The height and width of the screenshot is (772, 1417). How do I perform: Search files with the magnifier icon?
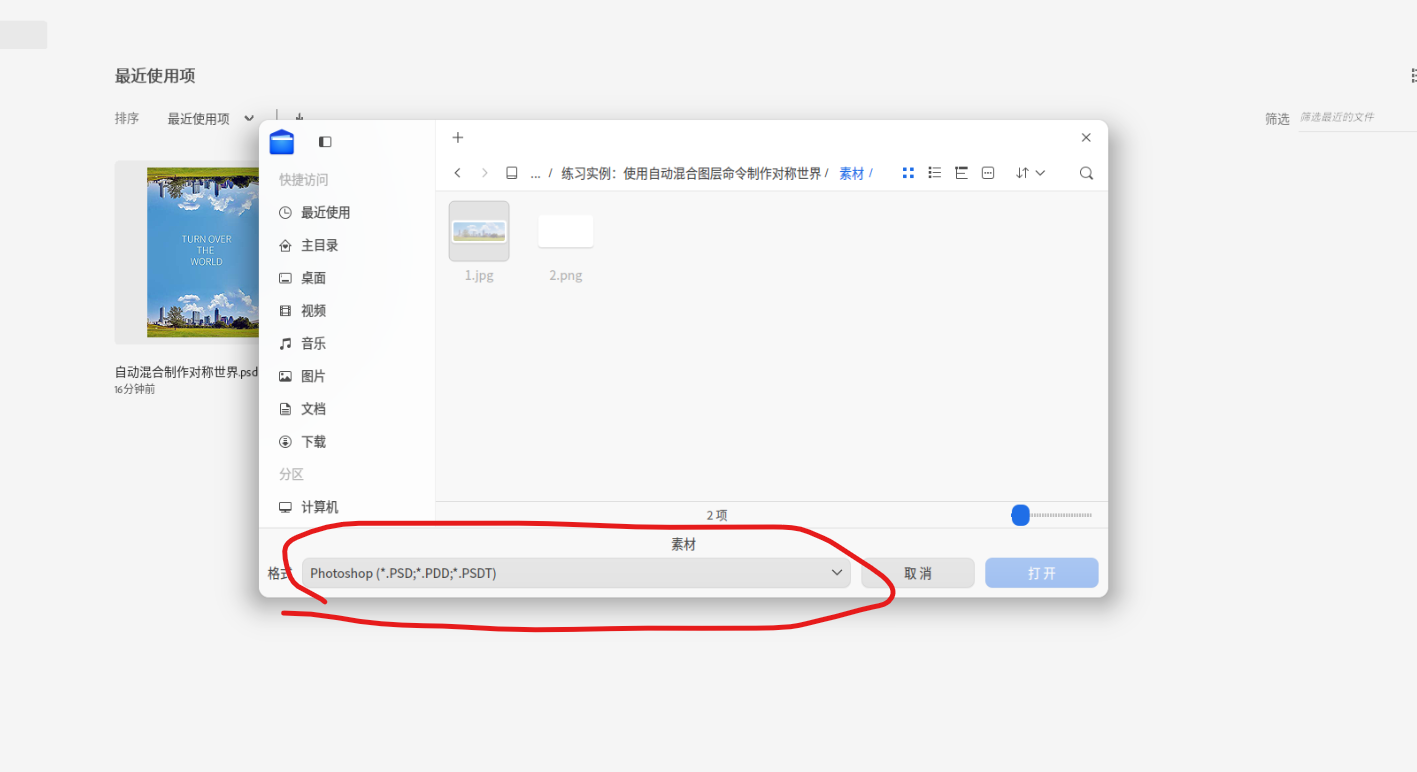point(1086,173)
